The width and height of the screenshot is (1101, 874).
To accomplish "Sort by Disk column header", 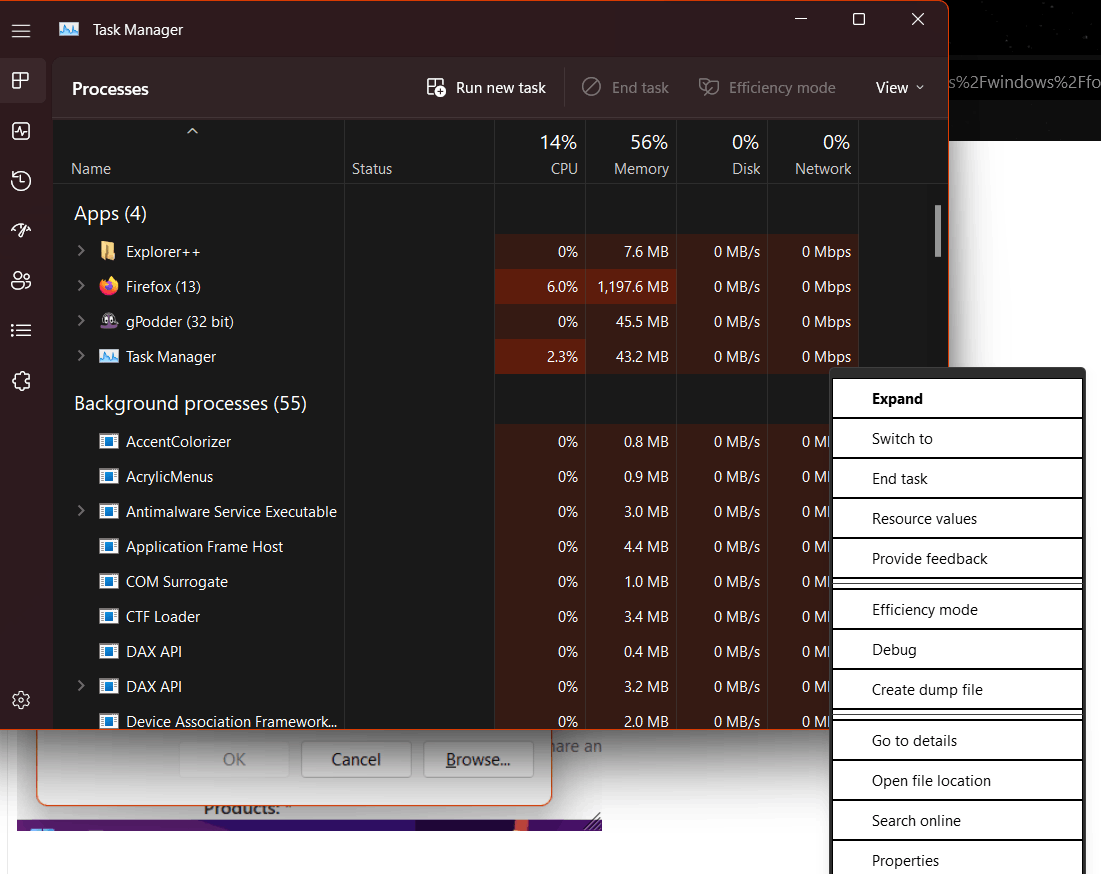I will pyautogui.click(x=723, y=154).
